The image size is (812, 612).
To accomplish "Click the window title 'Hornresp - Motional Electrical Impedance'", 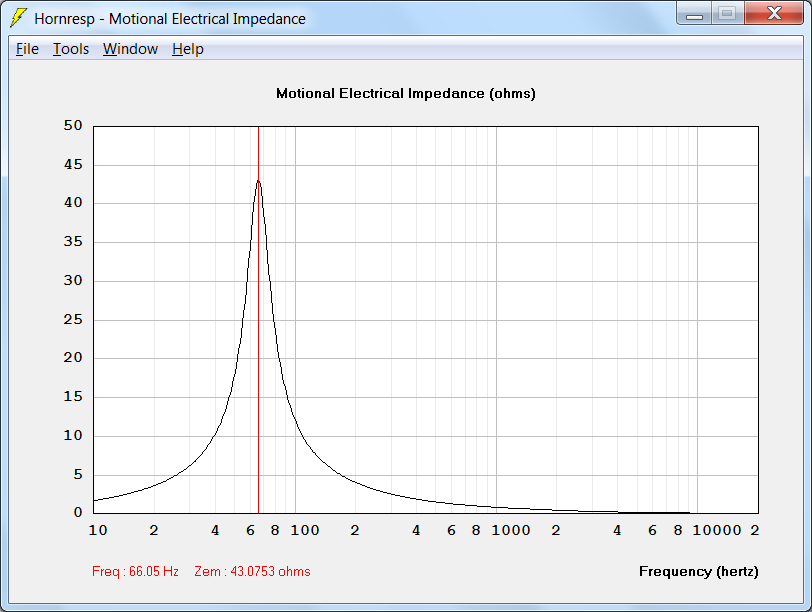I will click(170, 19).
